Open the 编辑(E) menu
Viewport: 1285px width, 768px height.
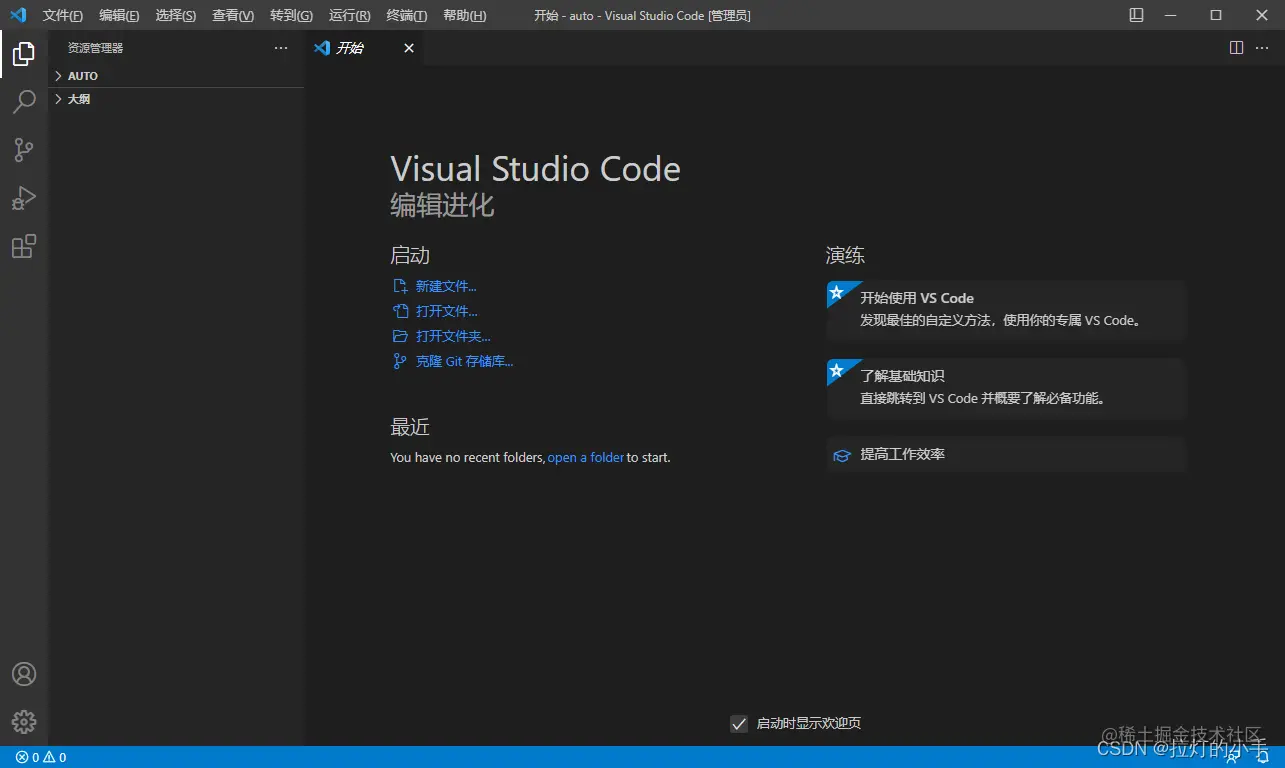tap(119, 15)
